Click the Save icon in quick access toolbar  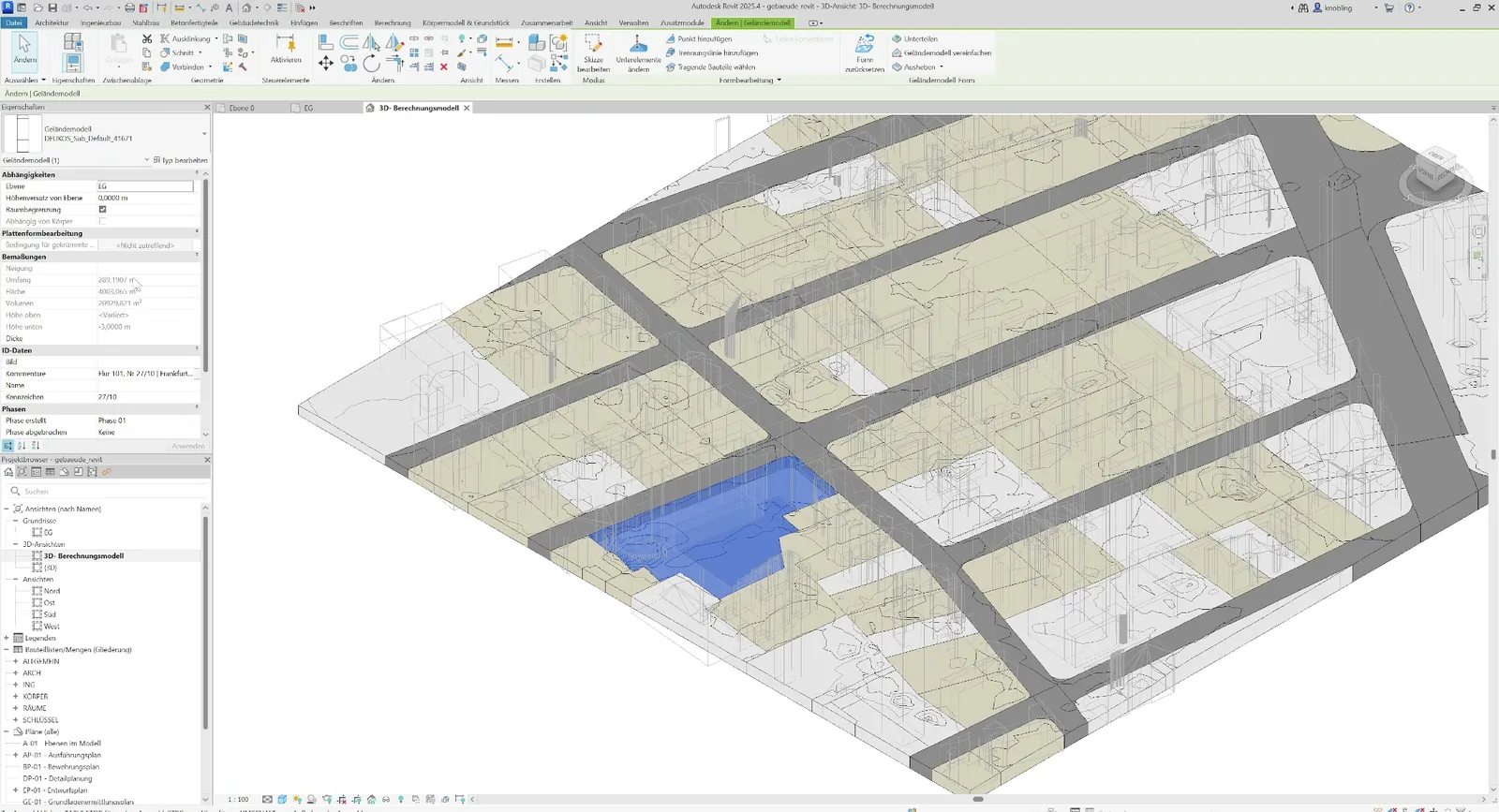tap(52, 7)
